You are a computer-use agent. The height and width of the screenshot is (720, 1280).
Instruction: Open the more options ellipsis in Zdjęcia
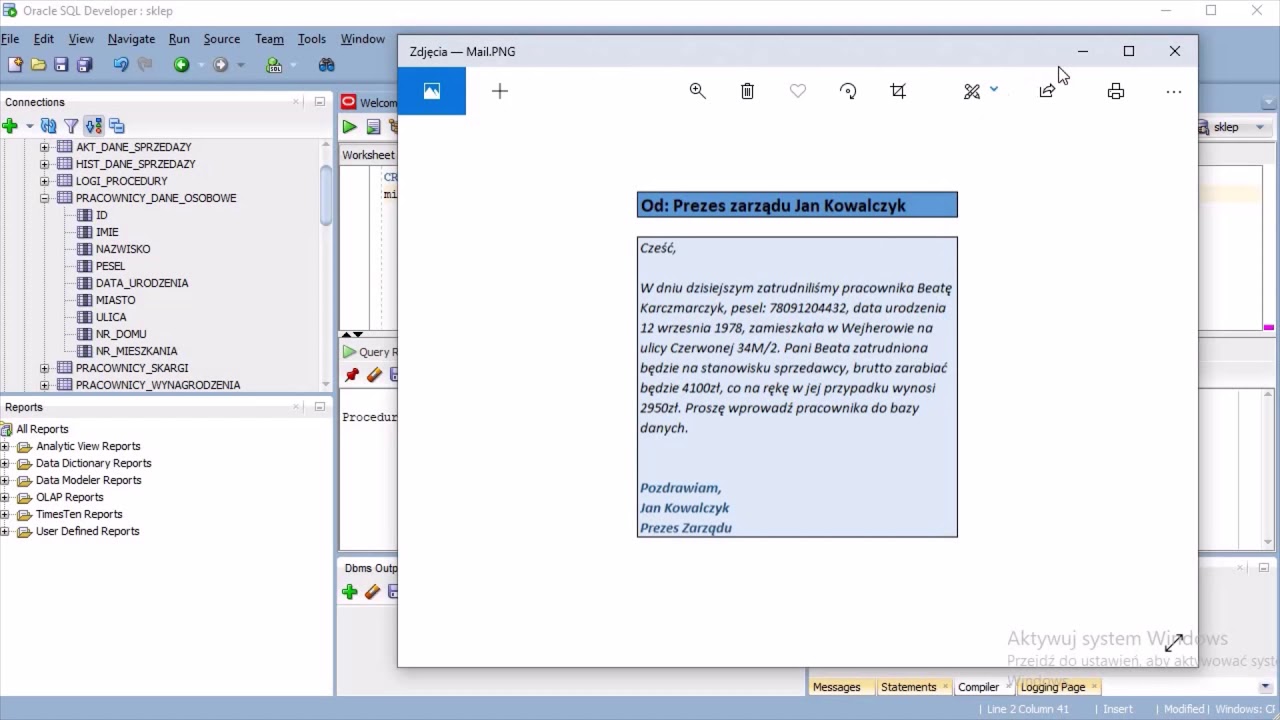click(1174, 91)
